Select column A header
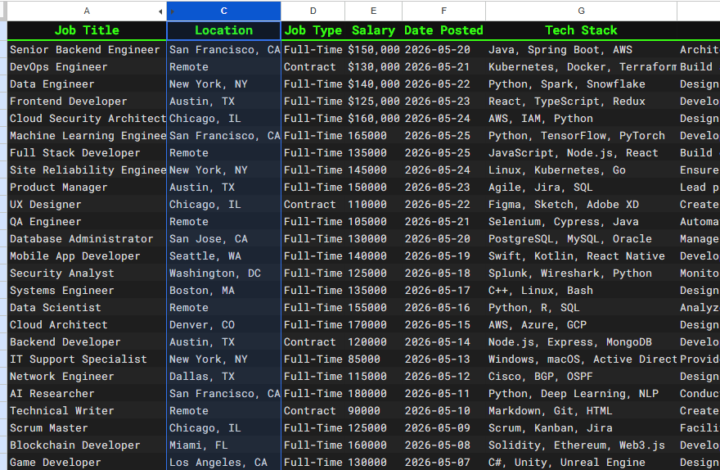 (x=87, y=11)
